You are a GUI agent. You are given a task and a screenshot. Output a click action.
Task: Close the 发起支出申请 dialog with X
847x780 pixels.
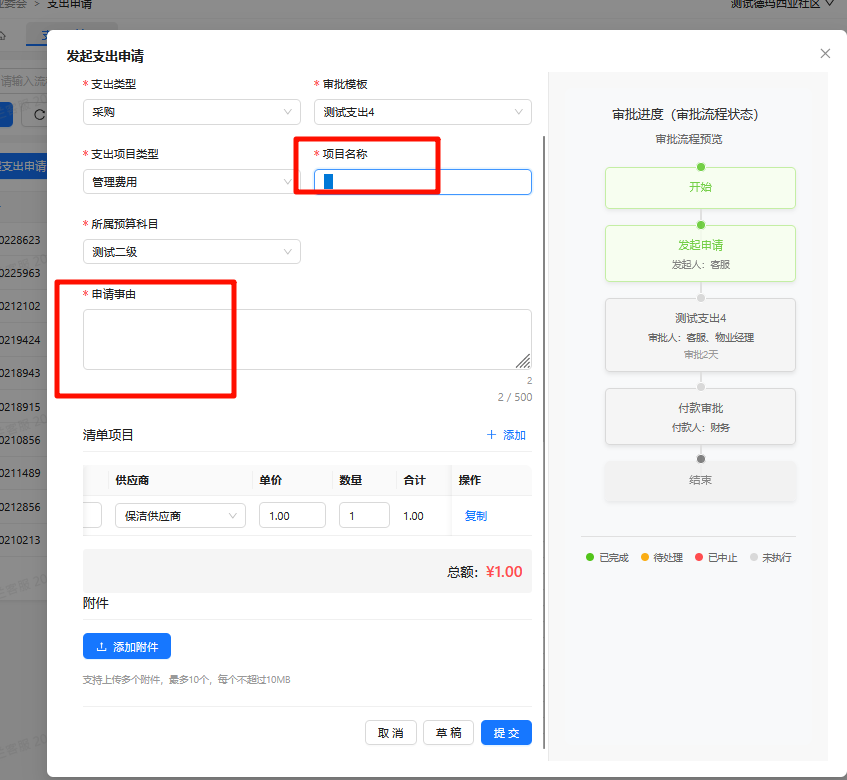[825, 54]
